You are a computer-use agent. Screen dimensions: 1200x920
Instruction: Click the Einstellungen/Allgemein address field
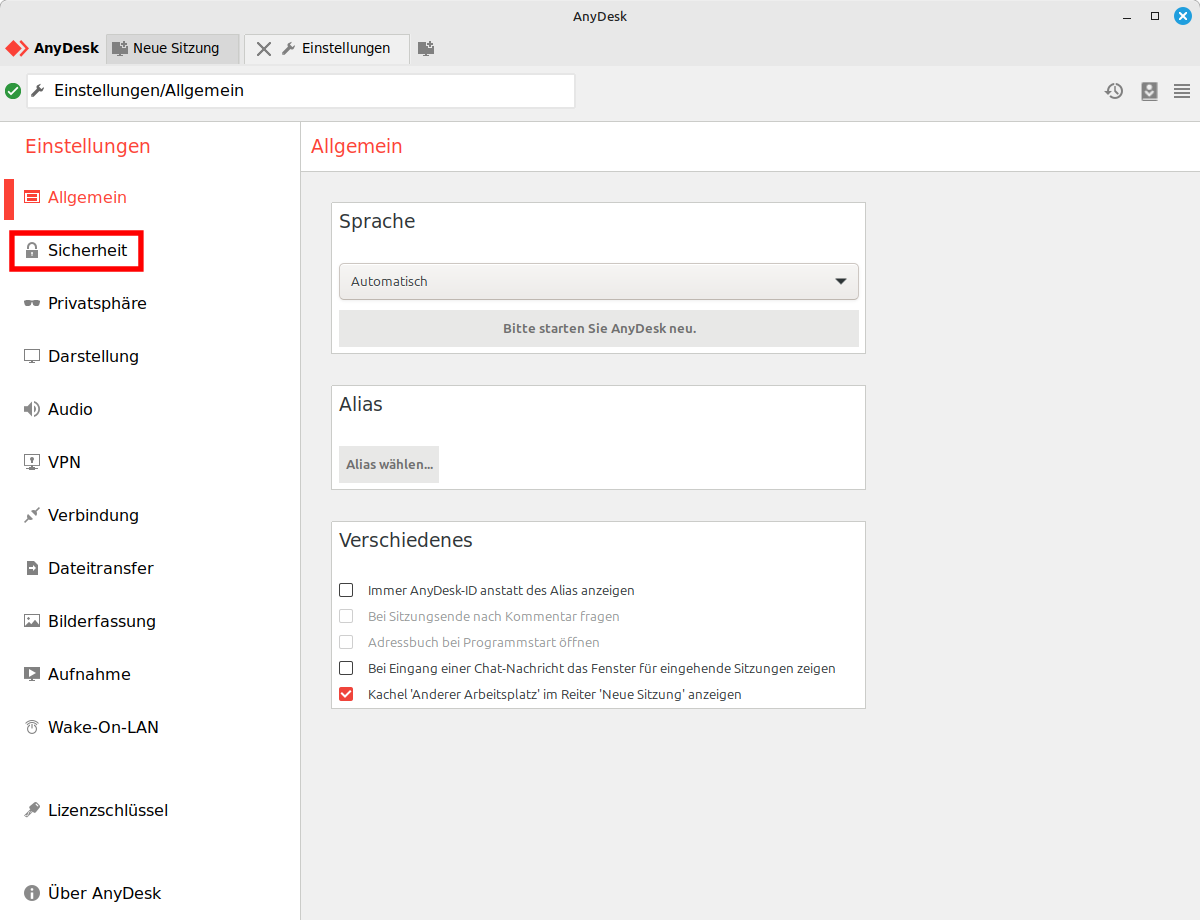[300, 90]
